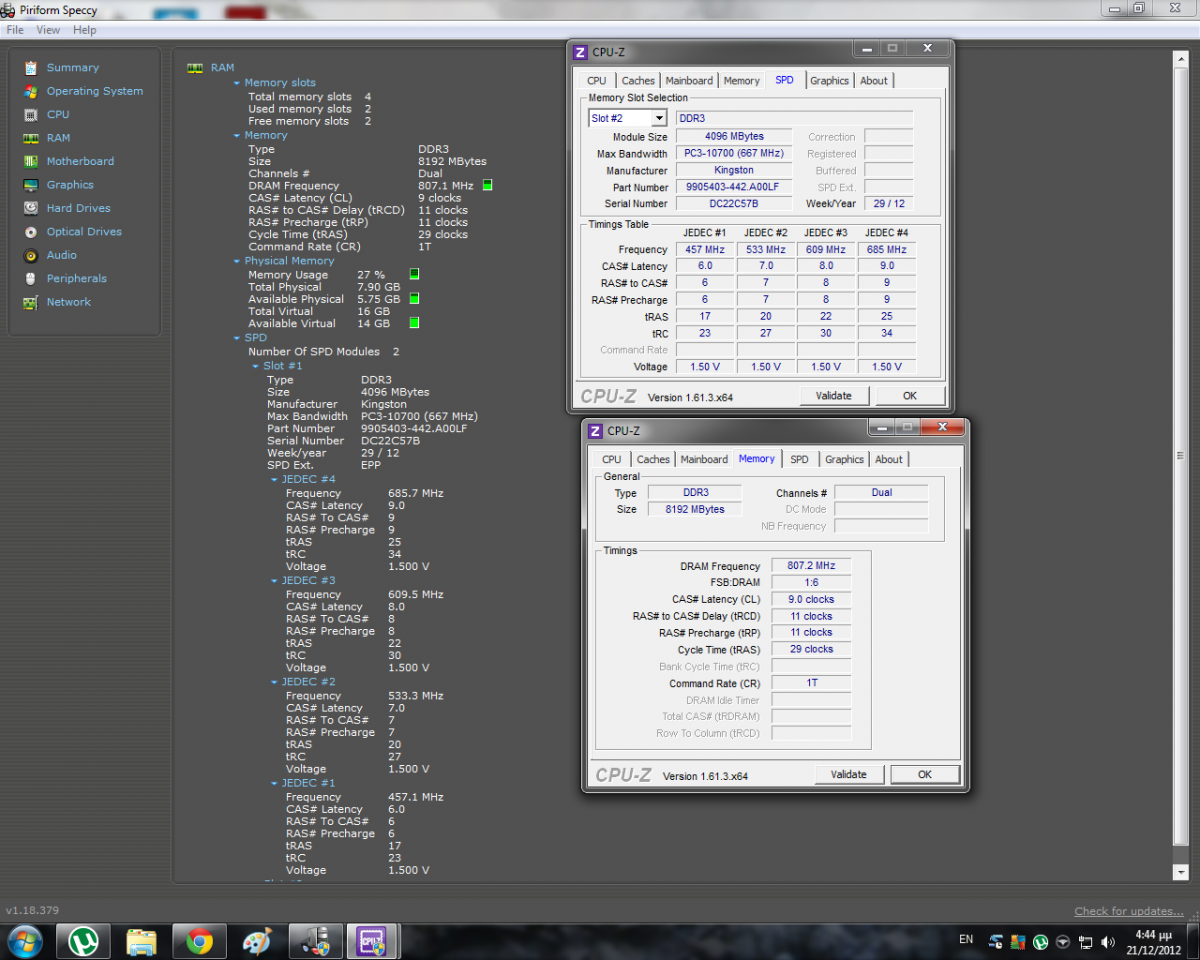Open Graphics tab in CPU-Z Memory window

(x=844, y=460)
